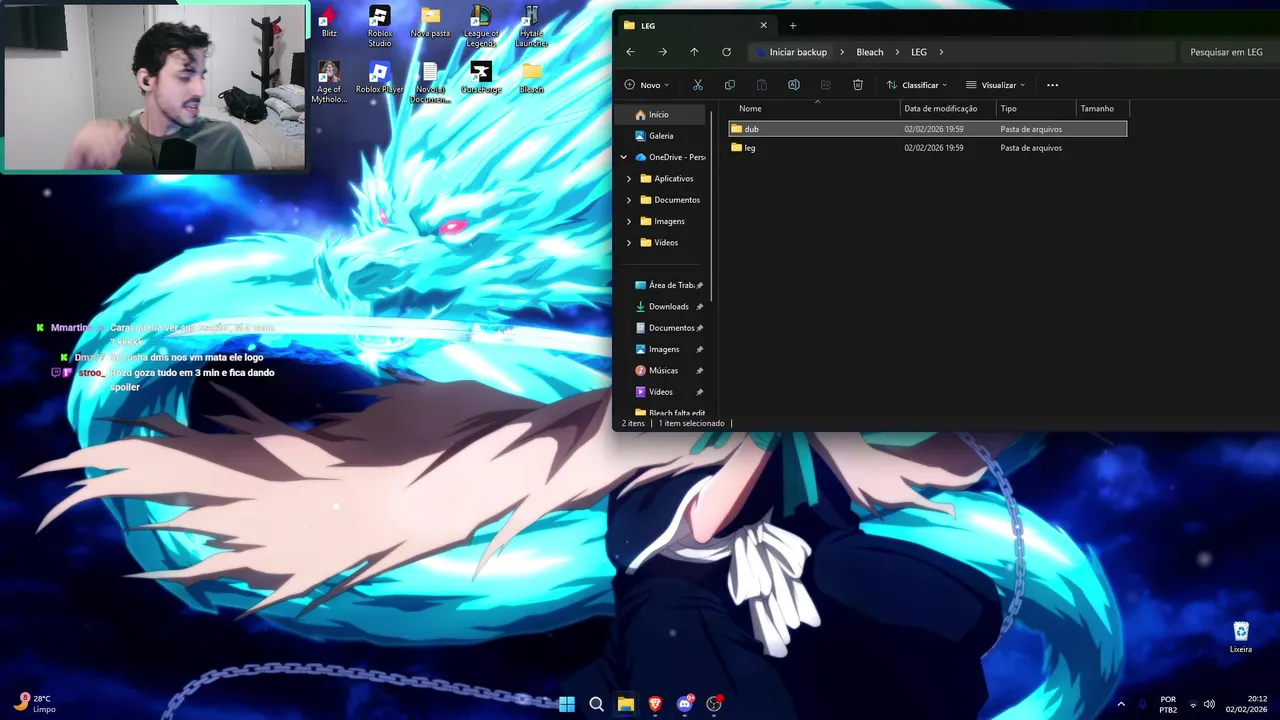The height and width of the screenshot is (720, 1280).
Task: Open the Classificar sort dropdown
Action: tap(917, 85)
